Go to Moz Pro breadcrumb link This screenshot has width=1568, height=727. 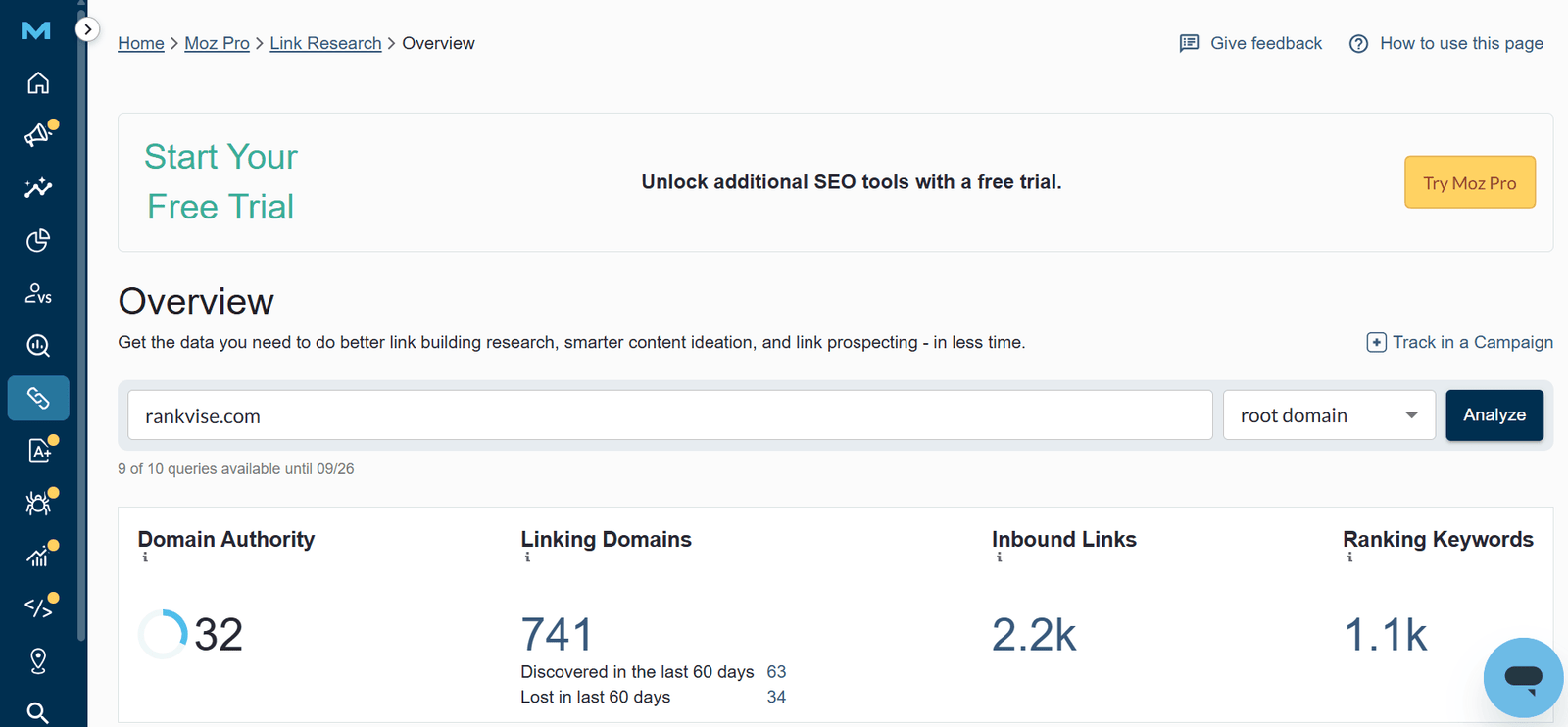(218, 43)
